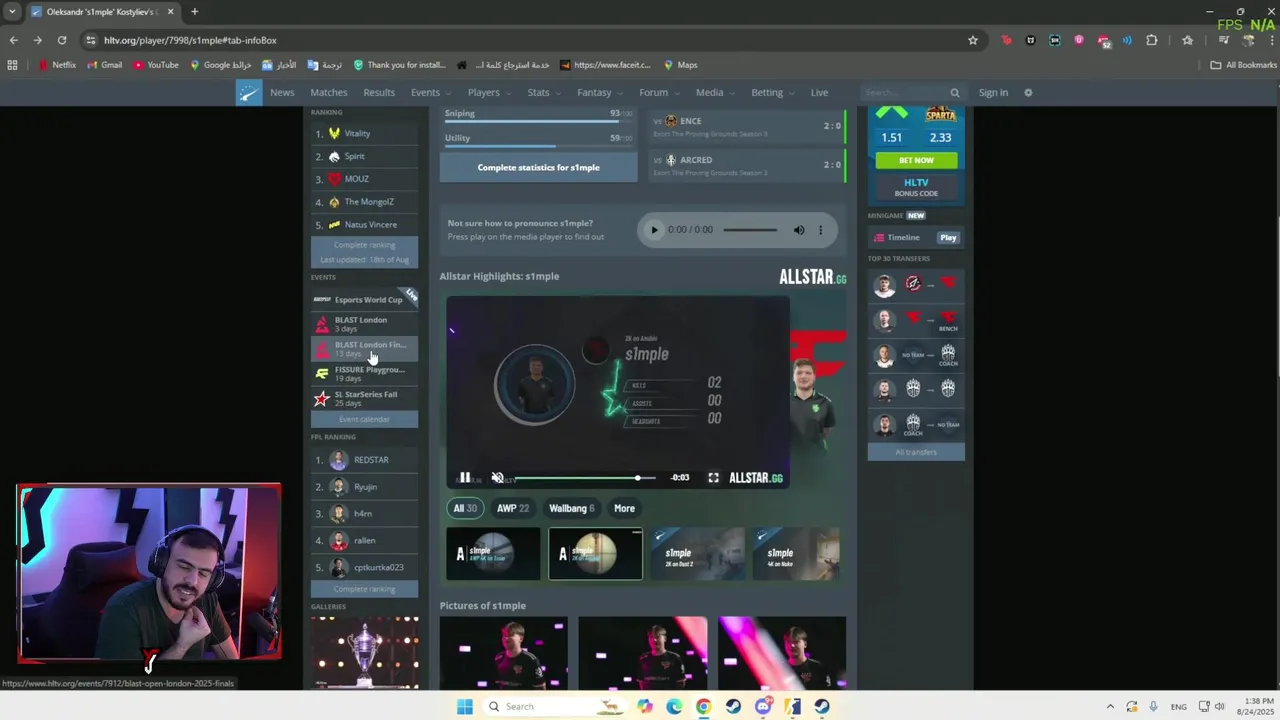Show hidden system tray icons
The image size is (1280, 720).
coord(1110,707)
